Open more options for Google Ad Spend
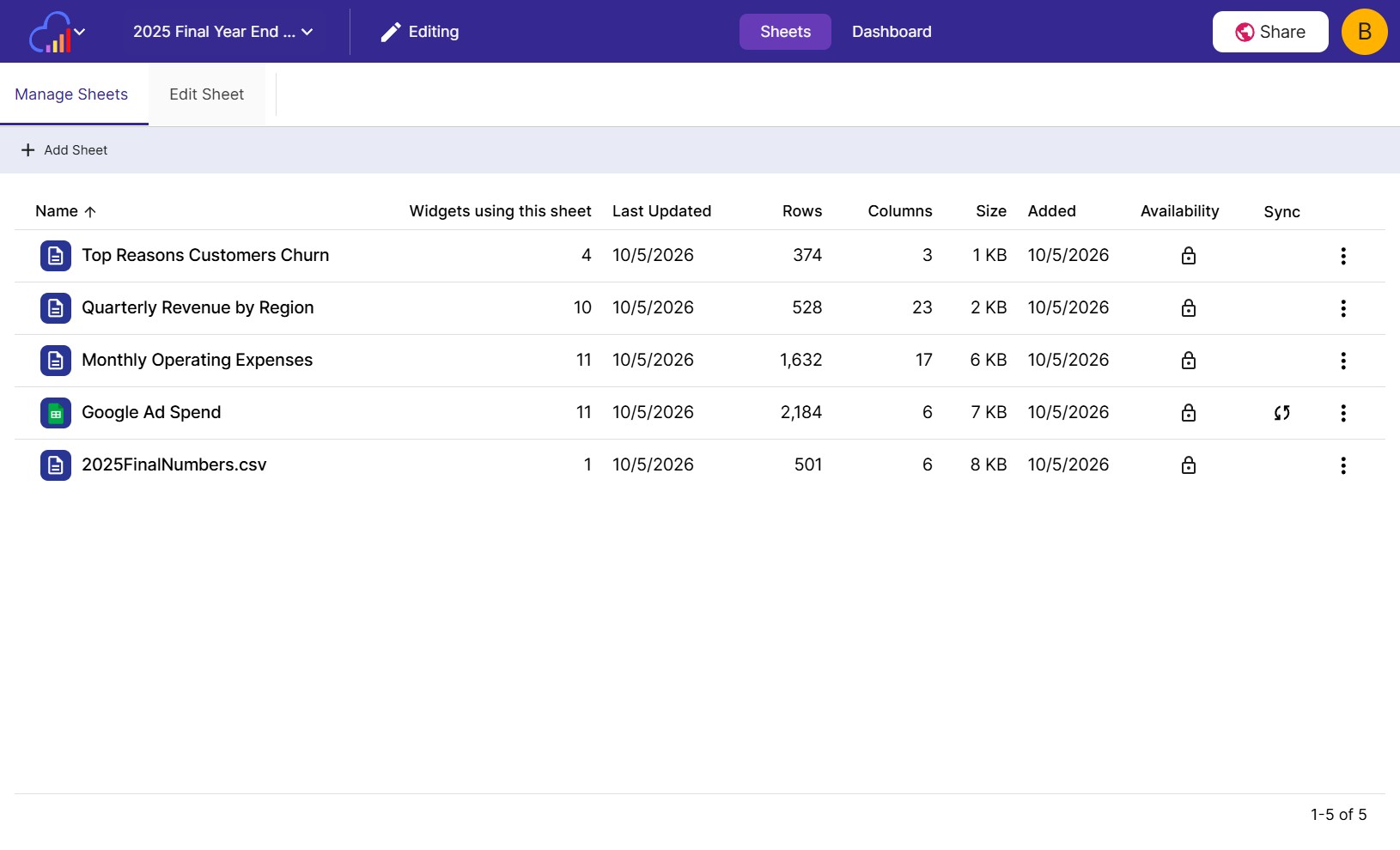1400x850 pixels. [x=1343, y=413]
